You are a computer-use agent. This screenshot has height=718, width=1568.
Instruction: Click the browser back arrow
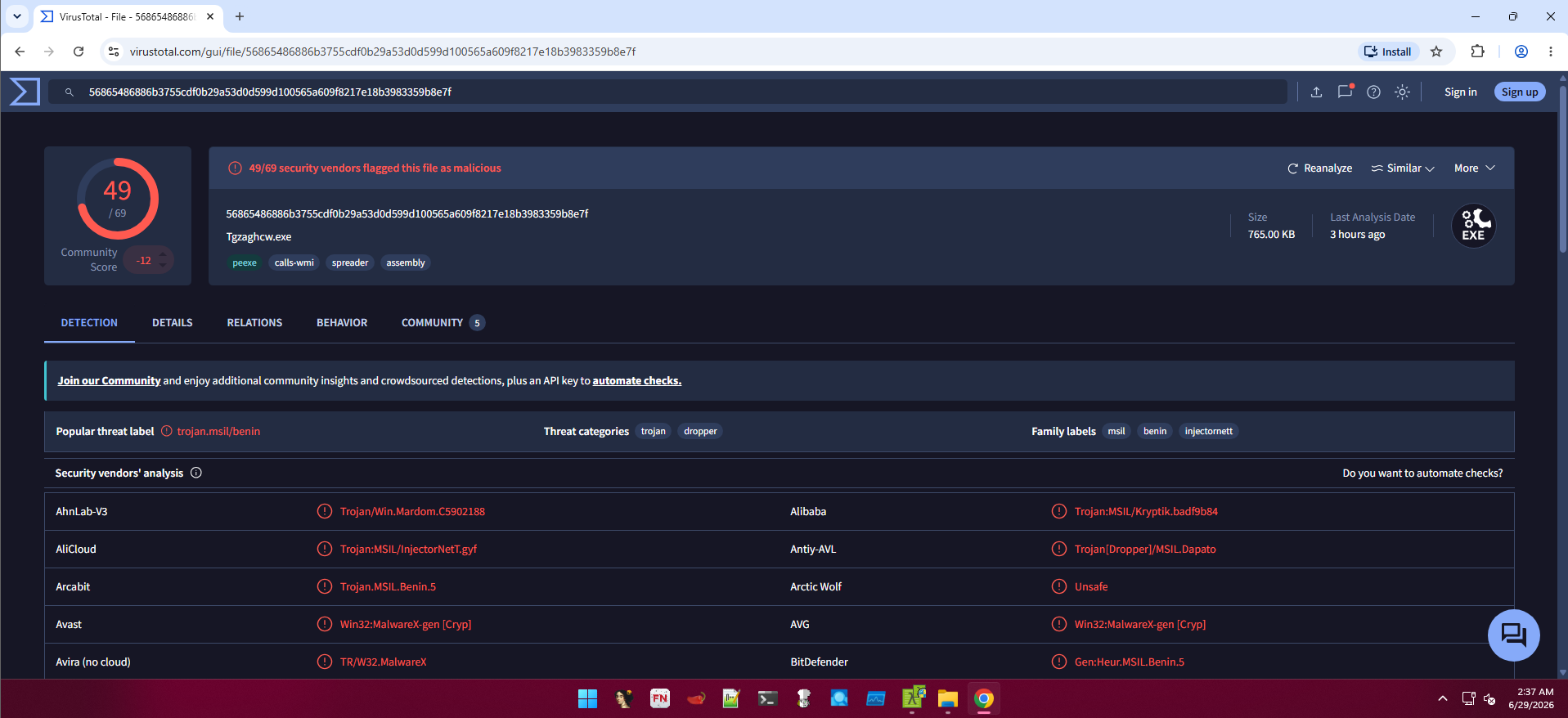tap(20, 52)
